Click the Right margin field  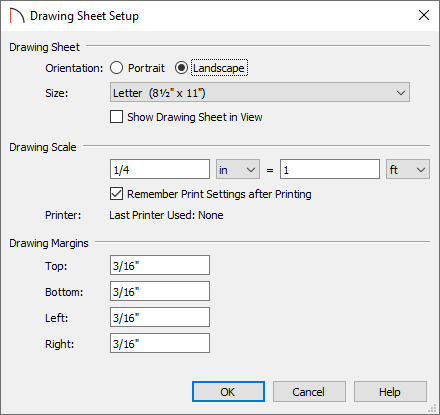(160, 343)
